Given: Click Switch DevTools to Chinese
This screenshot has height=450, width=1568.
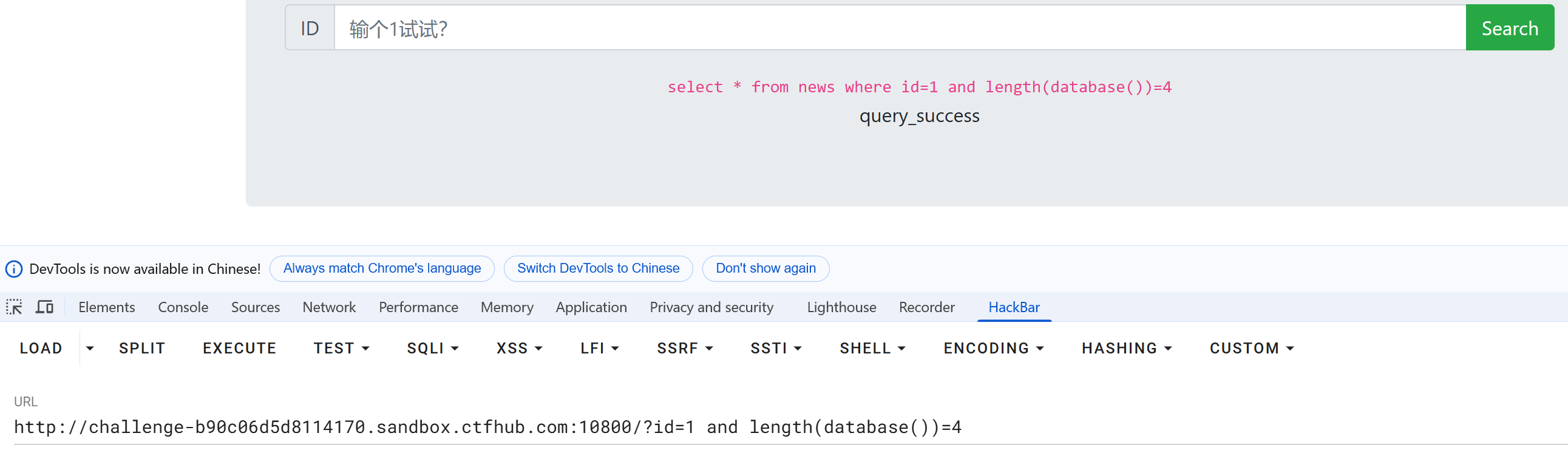Looking at the screenshot, I should click(x=598, y=268).
